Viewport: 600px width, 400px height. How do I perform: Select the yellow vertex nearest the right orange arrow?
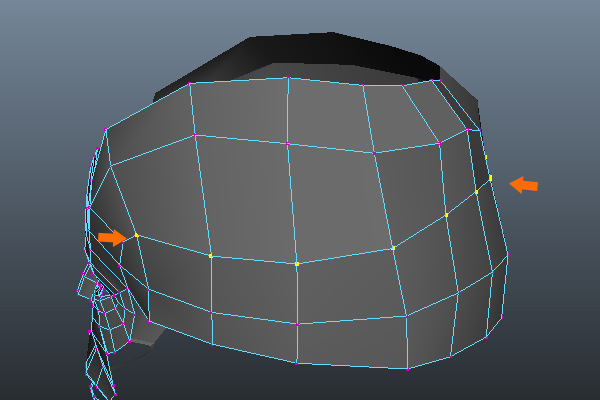point(491,178)
